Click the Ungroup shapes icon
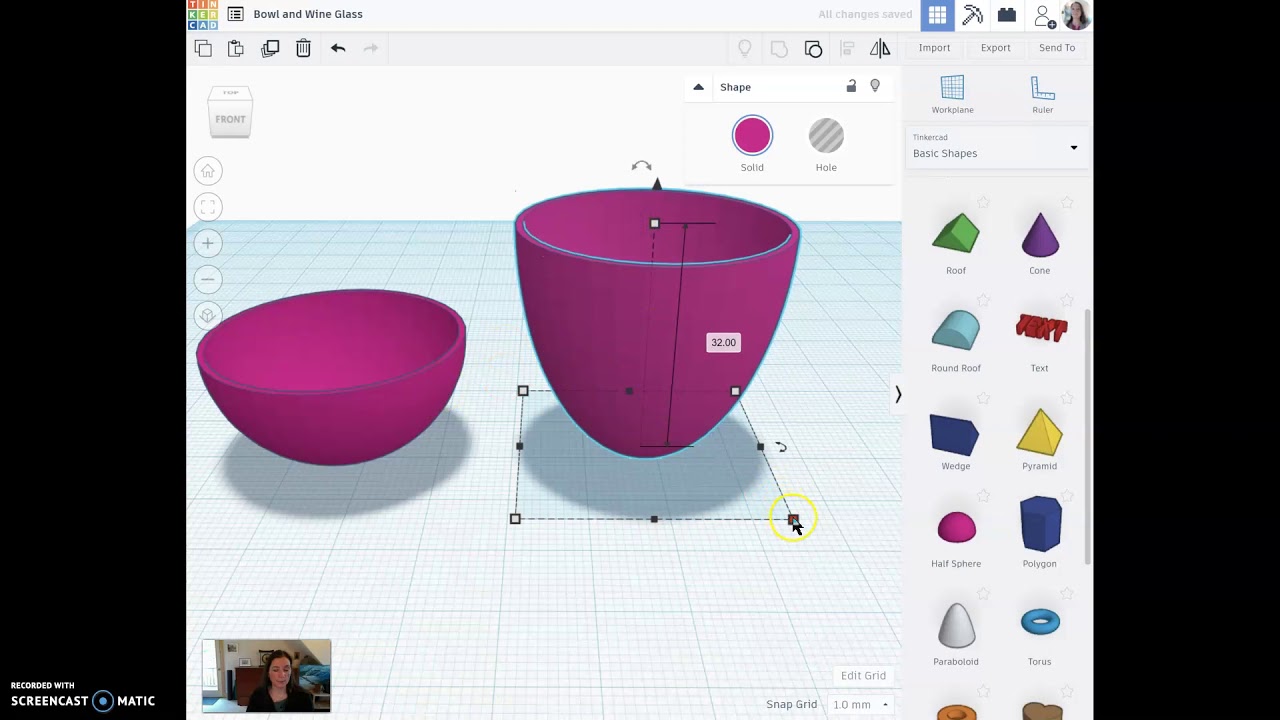 pyautogui.click(x=813, y=48)
